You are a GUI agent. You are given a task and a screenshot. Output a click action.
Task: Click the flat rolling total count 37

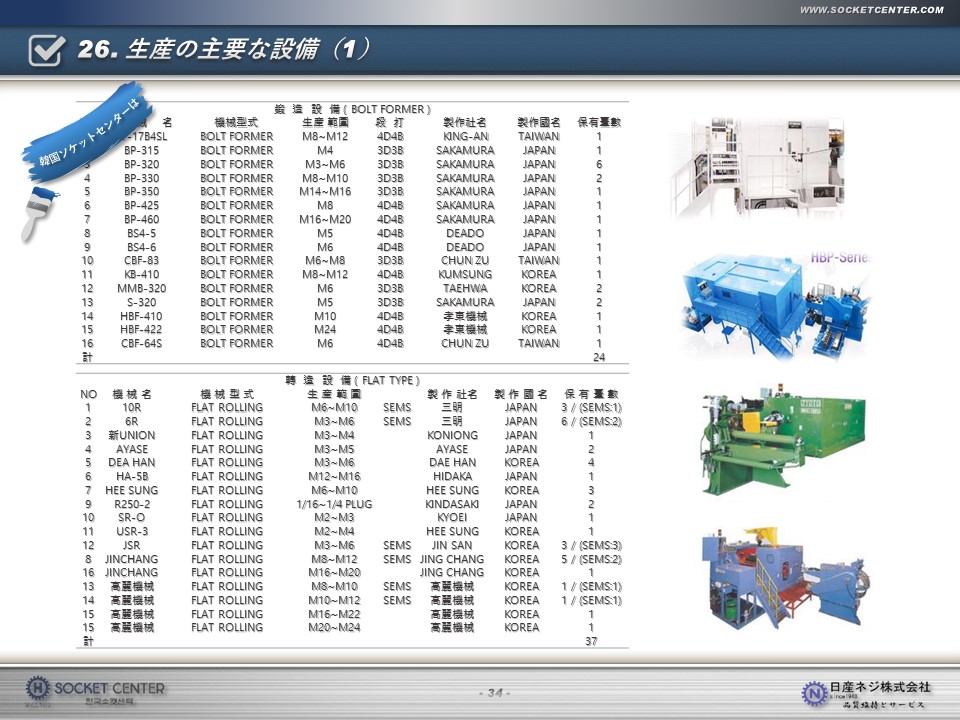point(591,642)
